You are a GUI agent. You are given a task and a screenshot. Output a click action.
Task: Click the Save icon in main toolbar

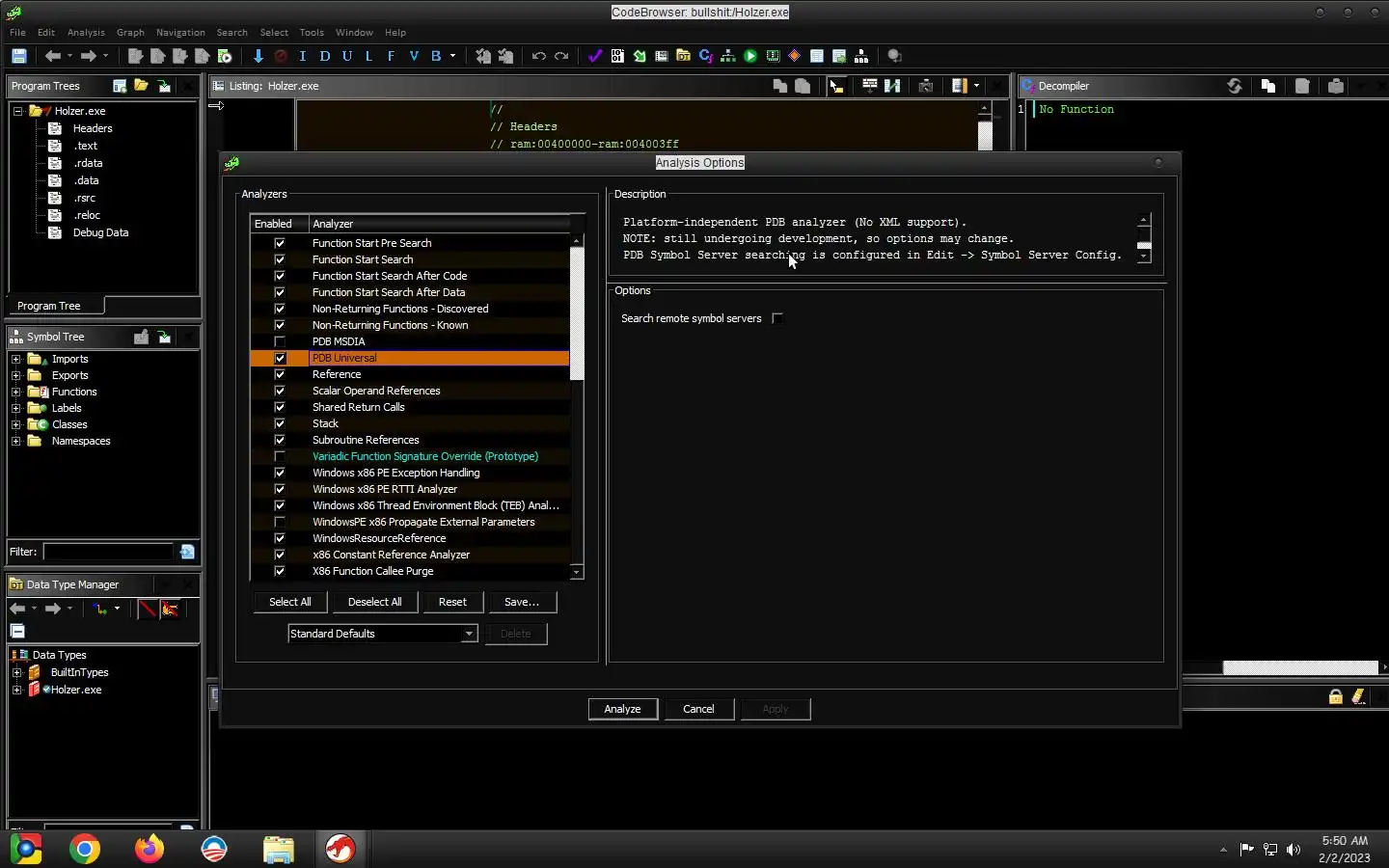pyautogui.click(x=18, y=56)
